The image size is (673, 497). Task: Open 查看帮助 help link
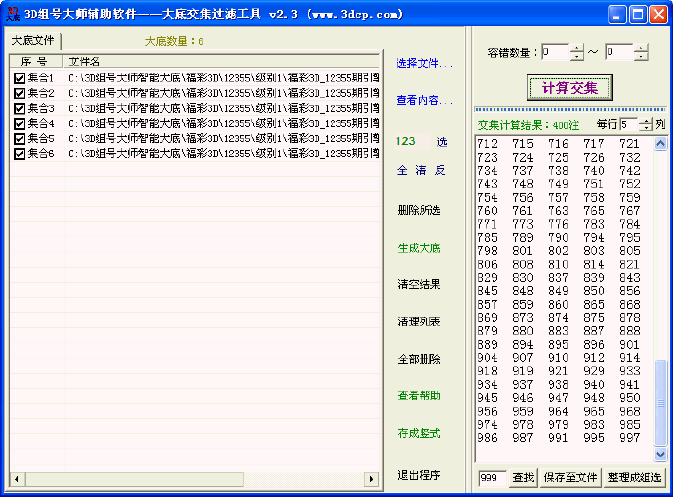(x=418, y=396)
